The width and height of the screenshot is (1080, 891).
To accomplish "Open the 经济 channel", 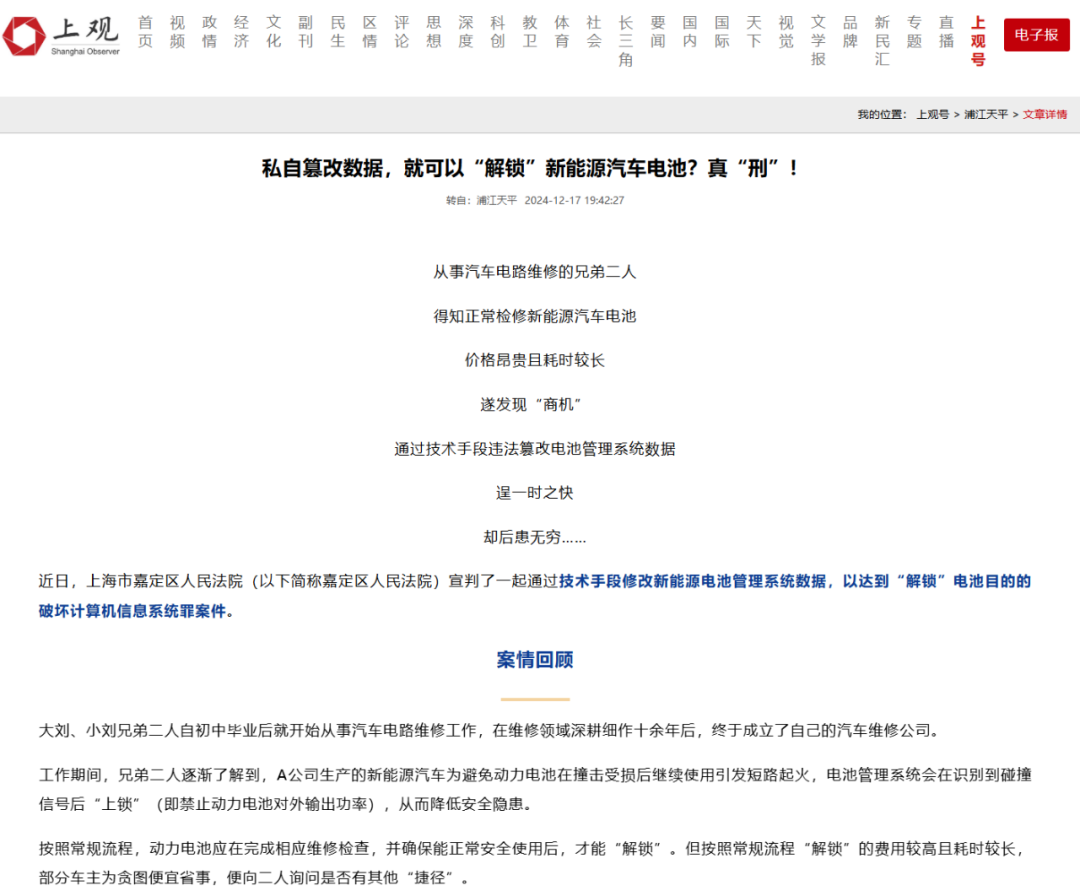I will (x=242, y=32).
